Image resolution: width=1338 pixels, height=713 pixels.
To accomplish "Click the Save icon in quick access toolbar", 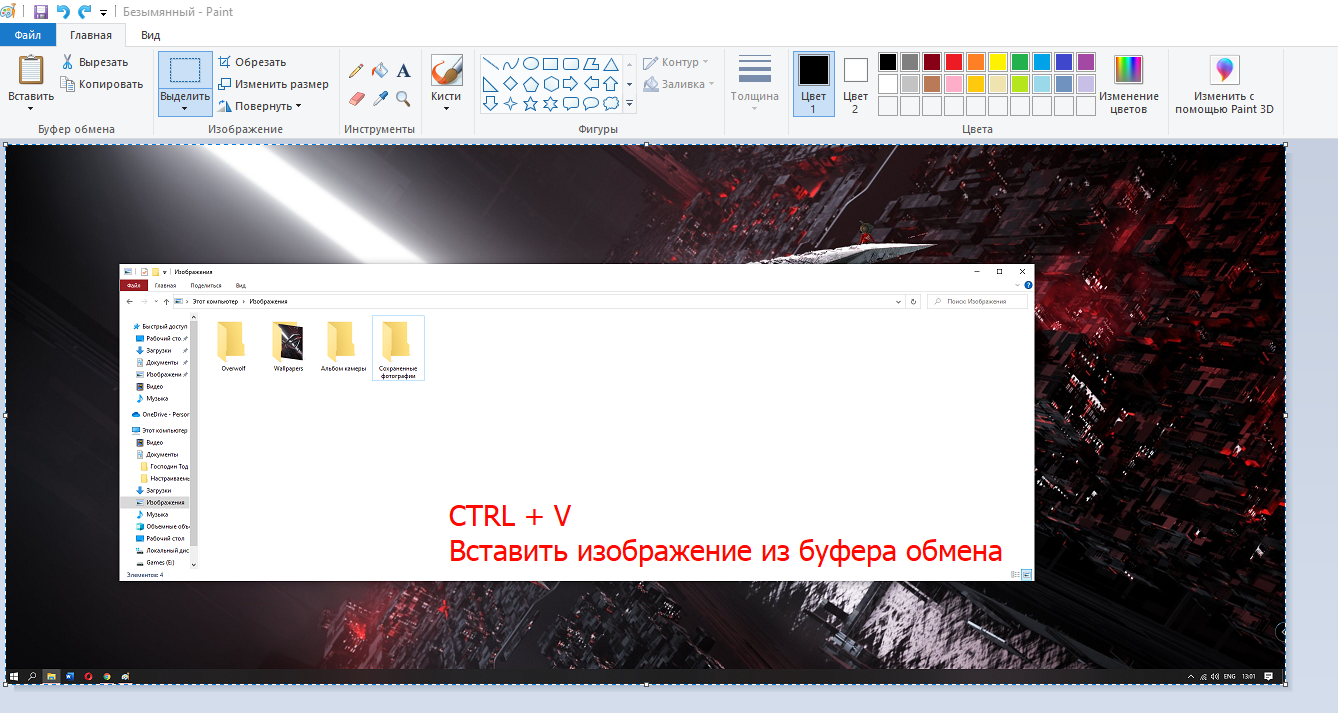I will [x=40, y=12].
